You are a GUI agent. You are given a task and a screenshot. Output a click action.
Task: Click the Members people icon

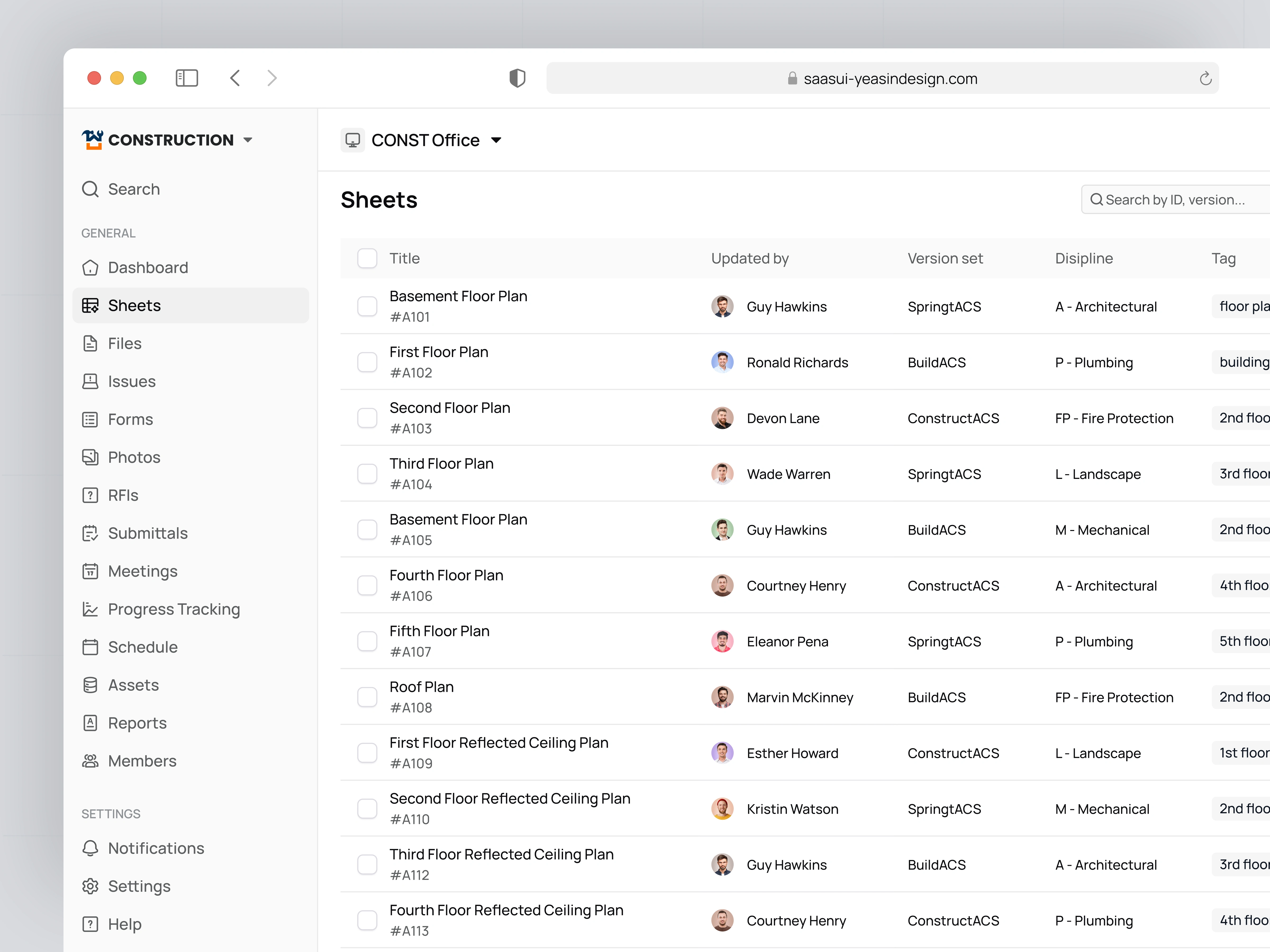(x=90, y=761)
